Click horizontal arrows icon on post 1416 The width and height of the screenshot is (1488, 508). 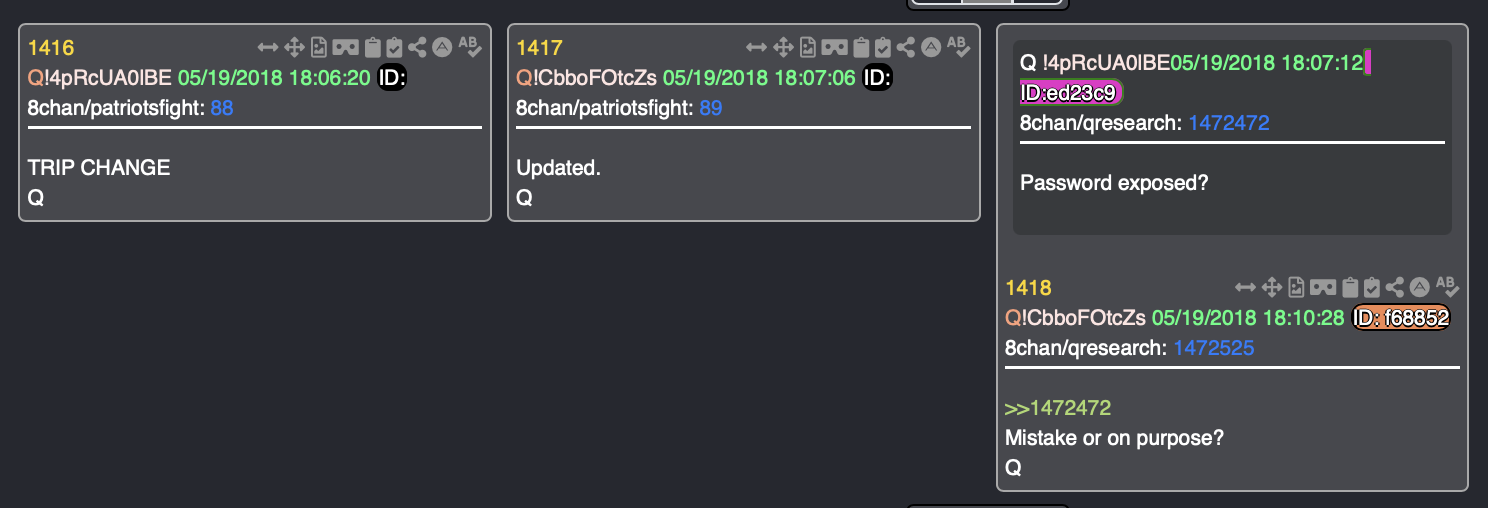tap(268, 47)
